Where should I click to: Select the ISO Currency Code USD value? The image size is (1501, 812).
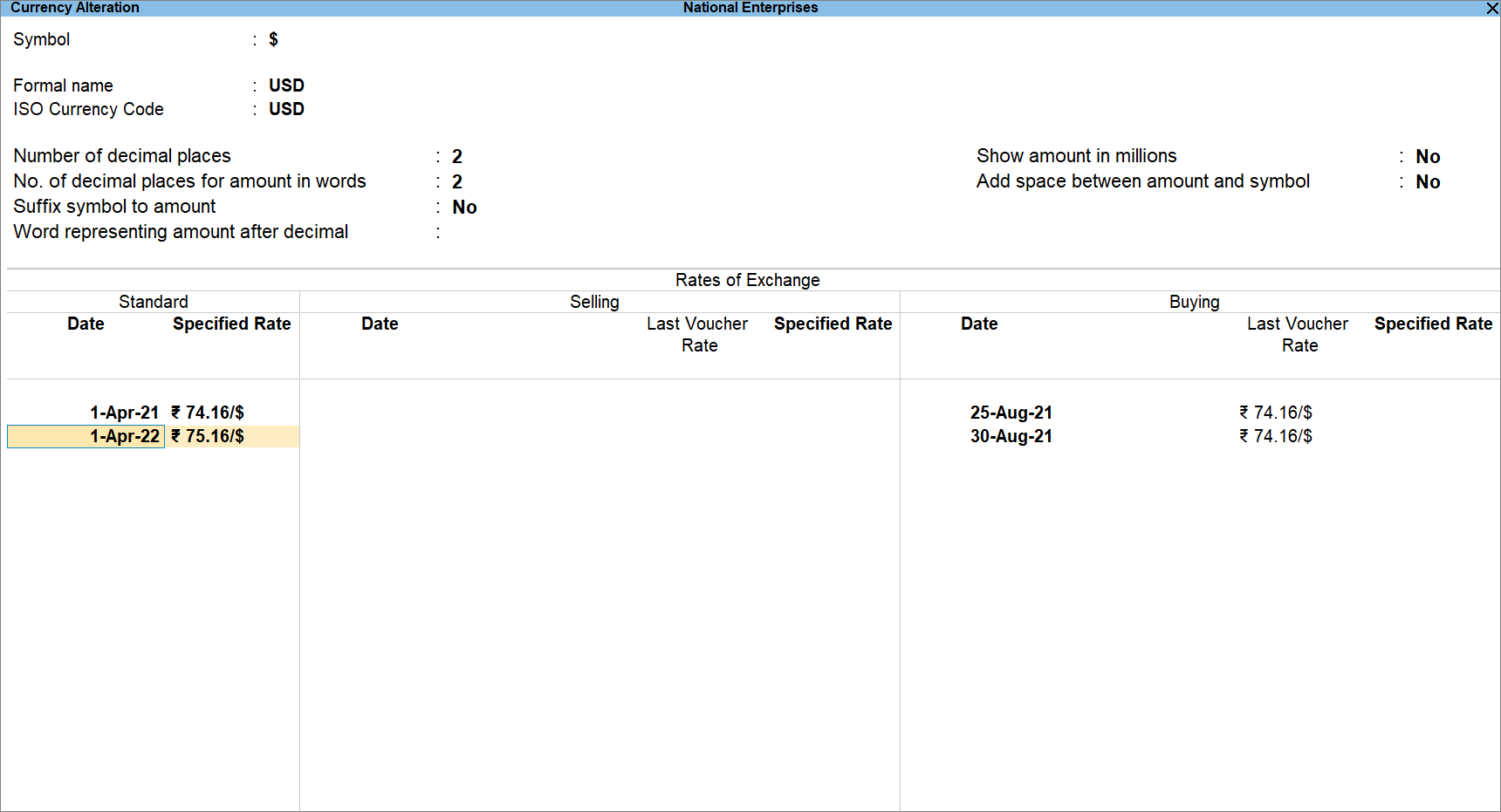[x=286, y=109]
